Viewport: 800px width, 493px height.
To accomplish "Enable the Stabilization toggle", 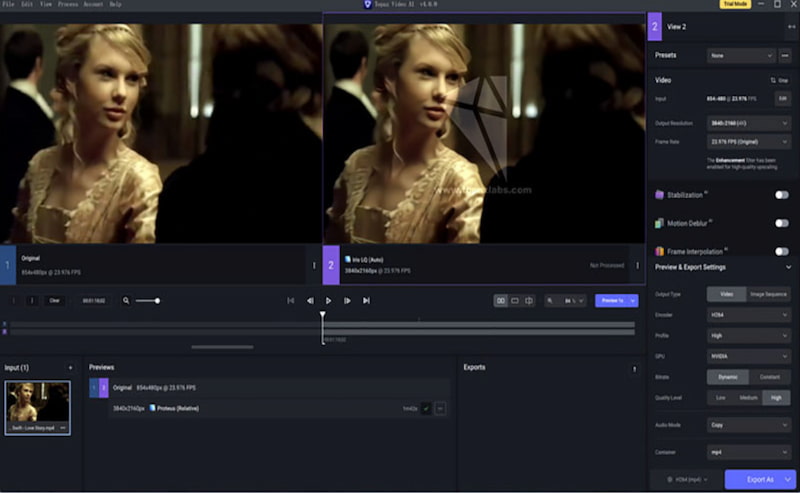I will [x=781, y=195].
